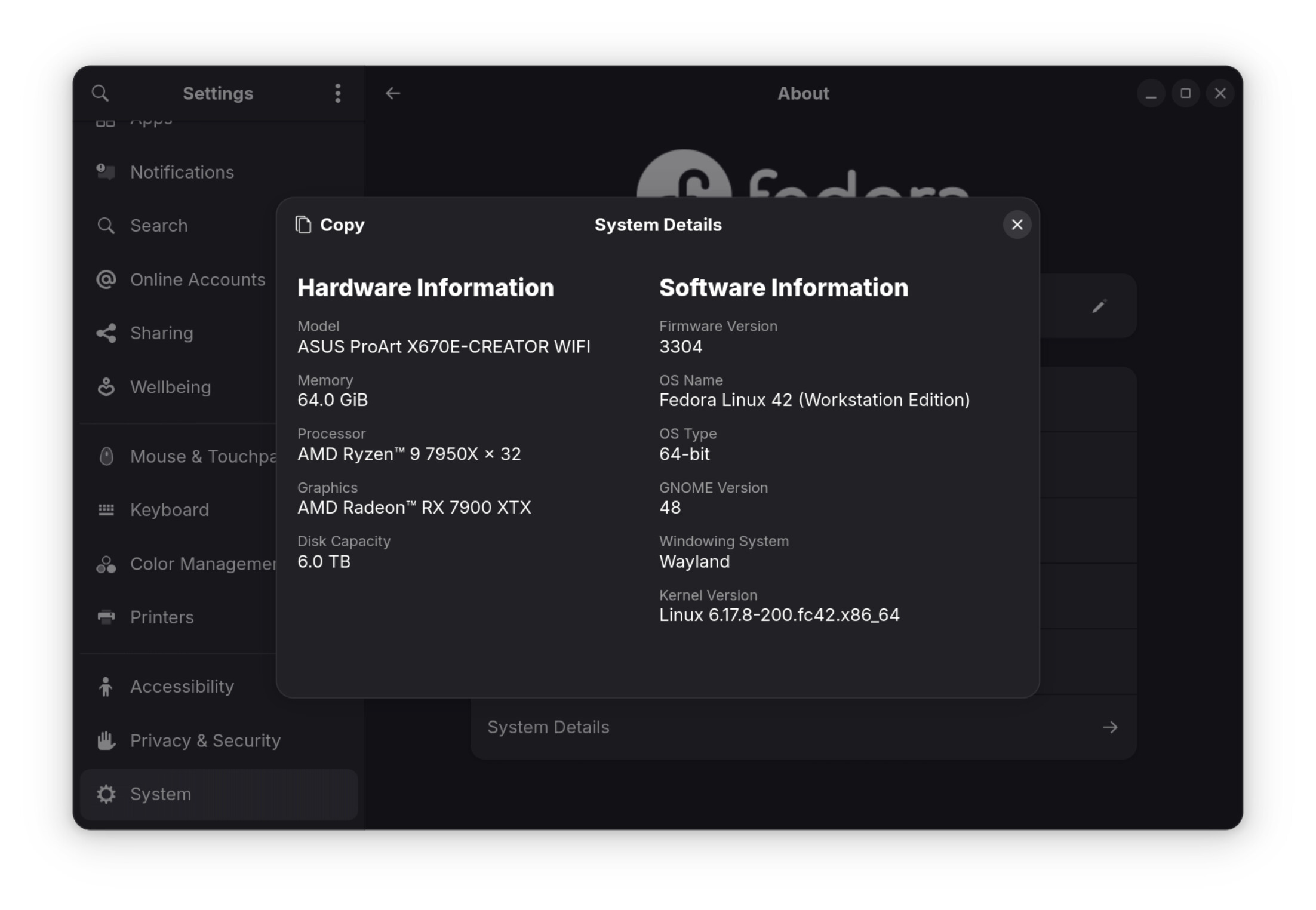Click the pencil edit icon for device name
The height and width of the screenshot is (910, 1316).
click(x=1099, y=306)
